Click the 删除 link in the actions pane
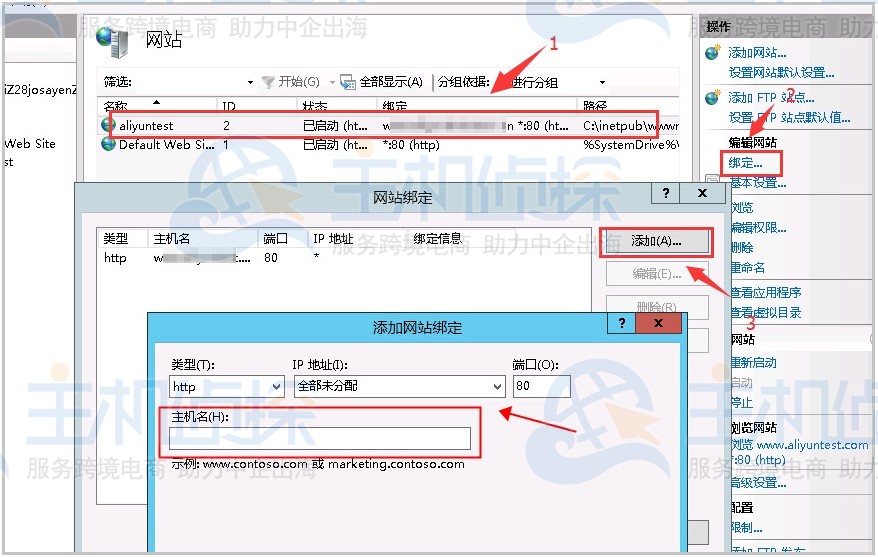Screen dimensions: 878x557 click(x=742, y=247)
